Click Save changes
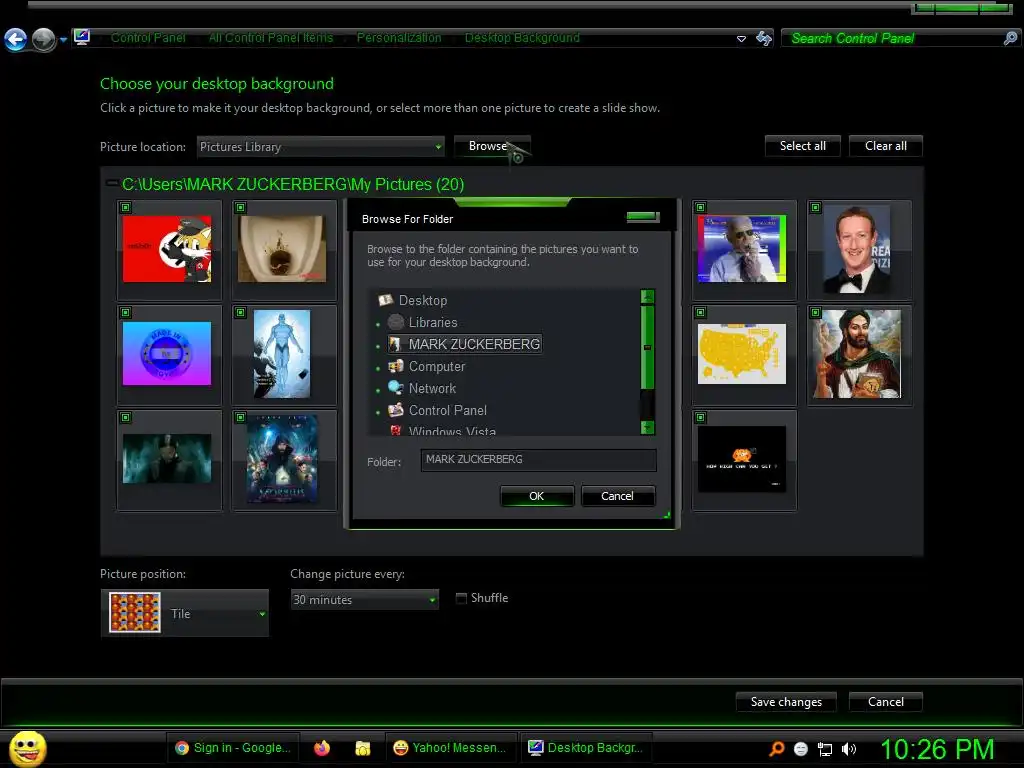 click(786, 702)
